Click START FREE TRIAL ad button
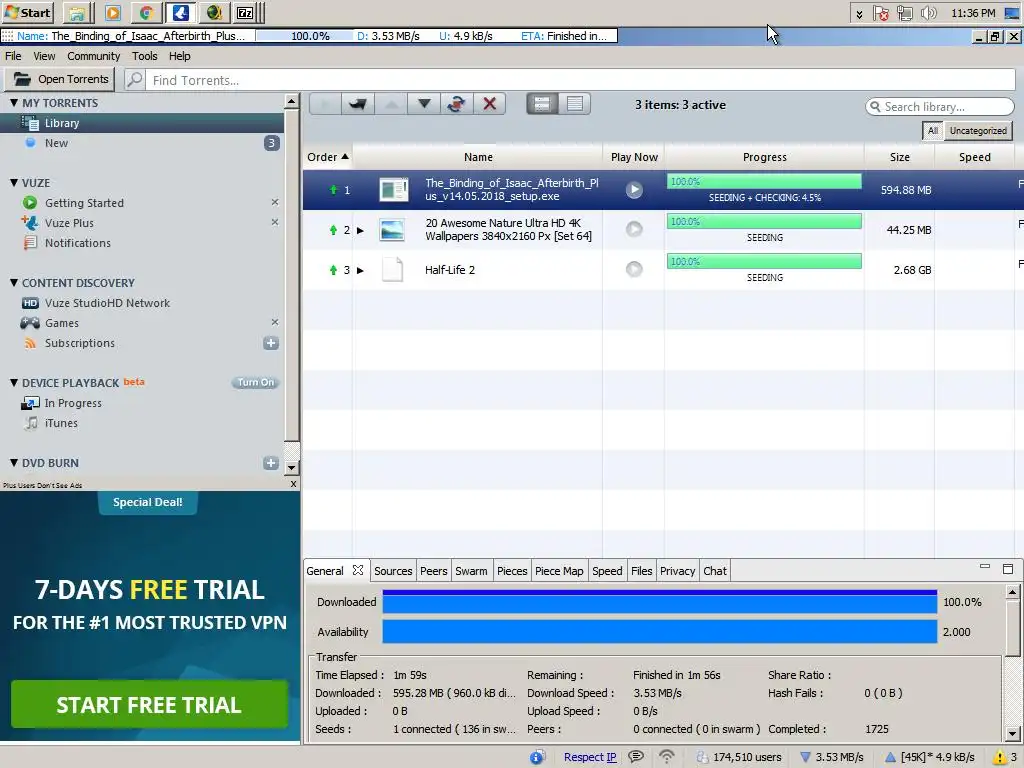The image size is (1024, 768). pos(149,704)
